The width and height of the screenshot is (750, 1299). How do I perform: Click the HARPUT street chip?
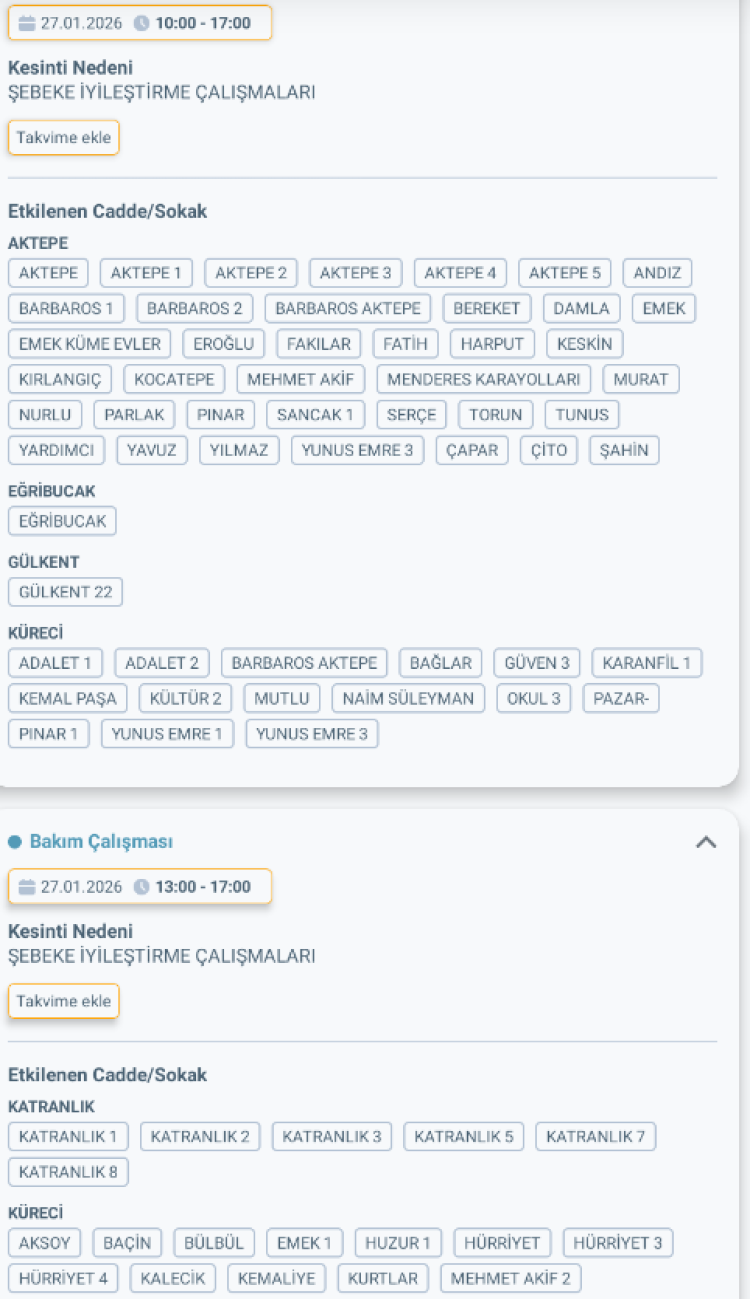pyautogui.click(x=493, y=344)
